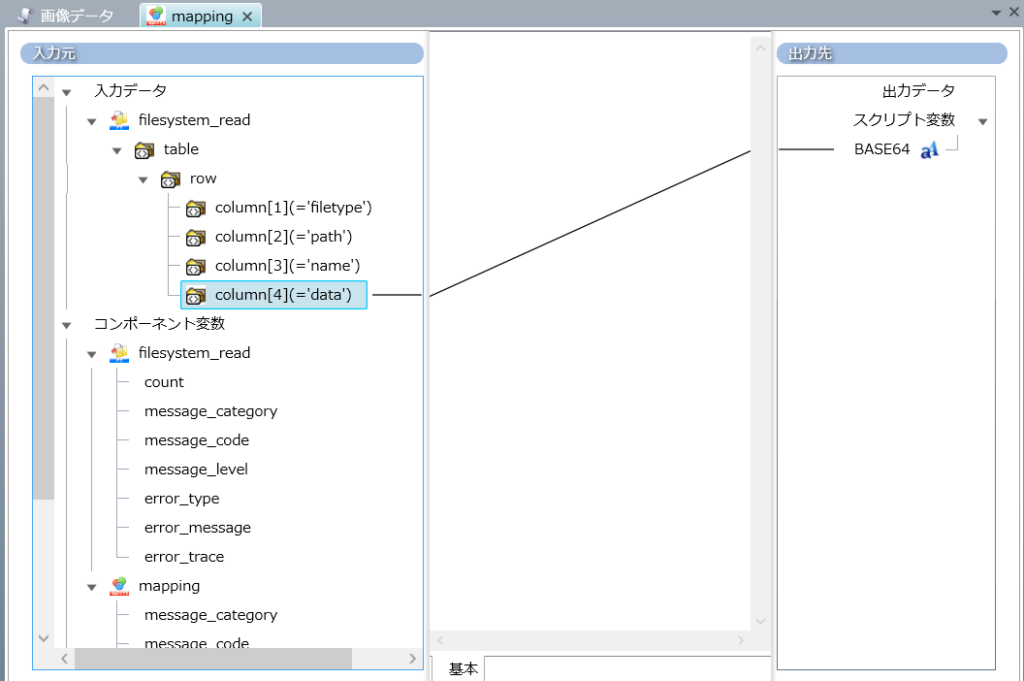Open the panel dropdown menu arrow at top right
The width and height of the screenshot is (1024, 681).
coord(996,12)
